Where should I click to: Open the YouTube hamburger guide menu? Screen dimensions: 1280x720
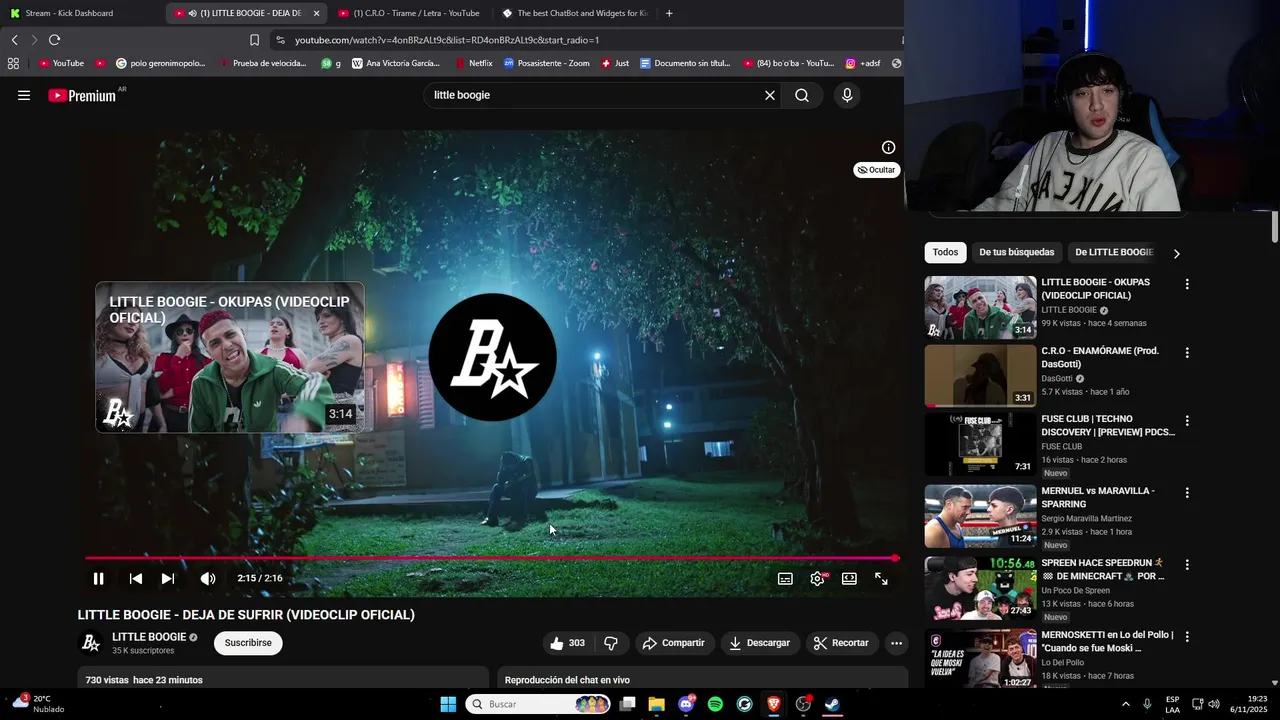(24, 95)
